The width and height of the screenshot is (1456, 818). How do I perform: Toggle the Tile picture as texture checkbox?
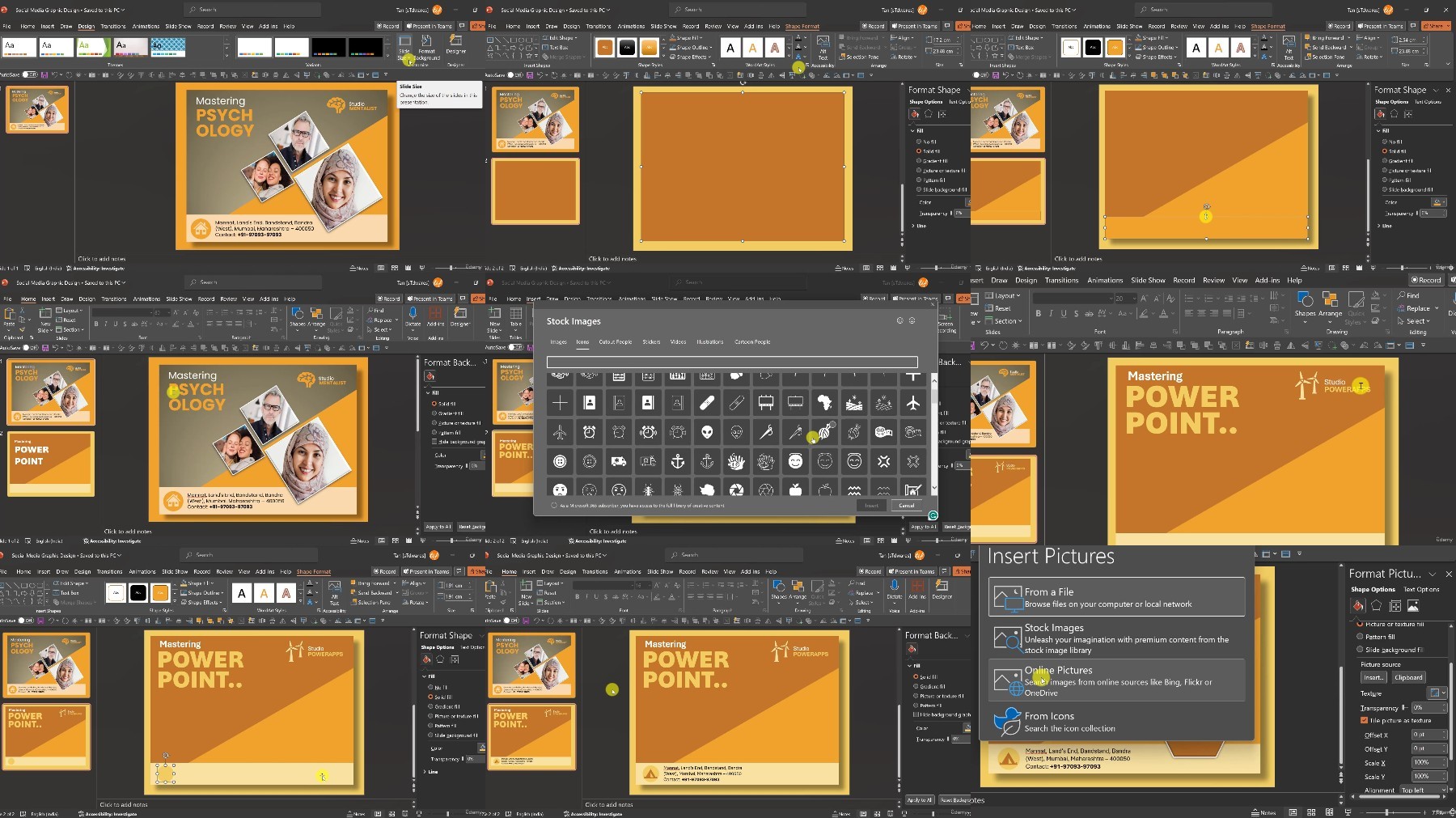click(x=1364, y=720)
